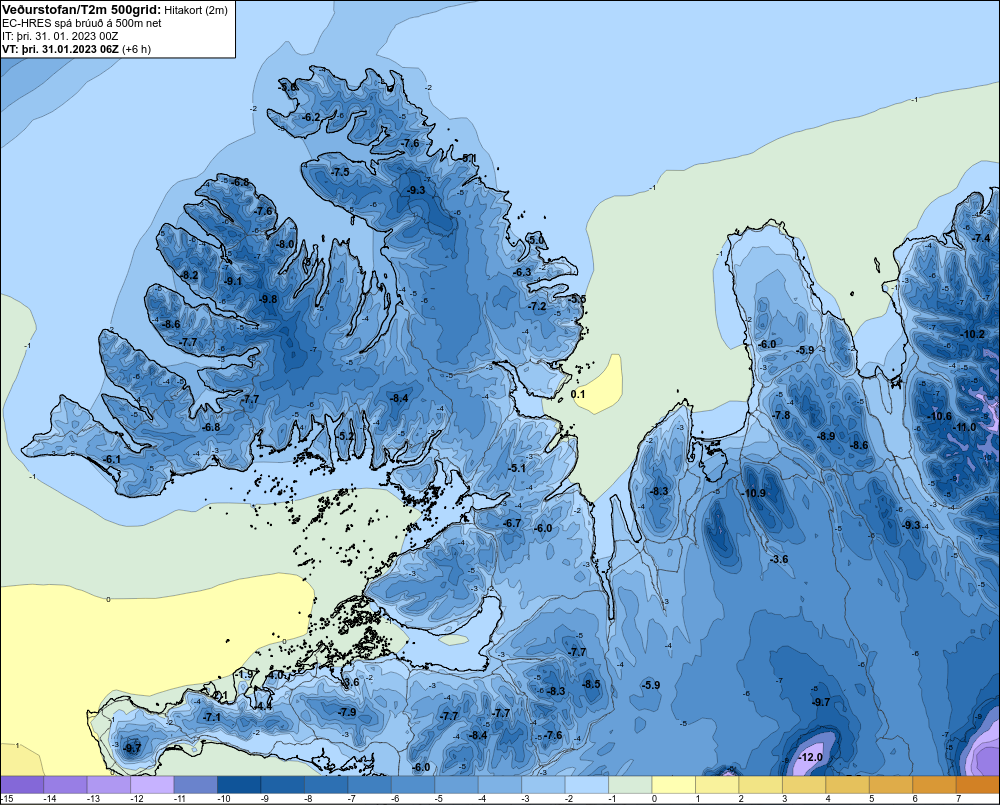Click the -6.3 temperature label

coord(522,272)
